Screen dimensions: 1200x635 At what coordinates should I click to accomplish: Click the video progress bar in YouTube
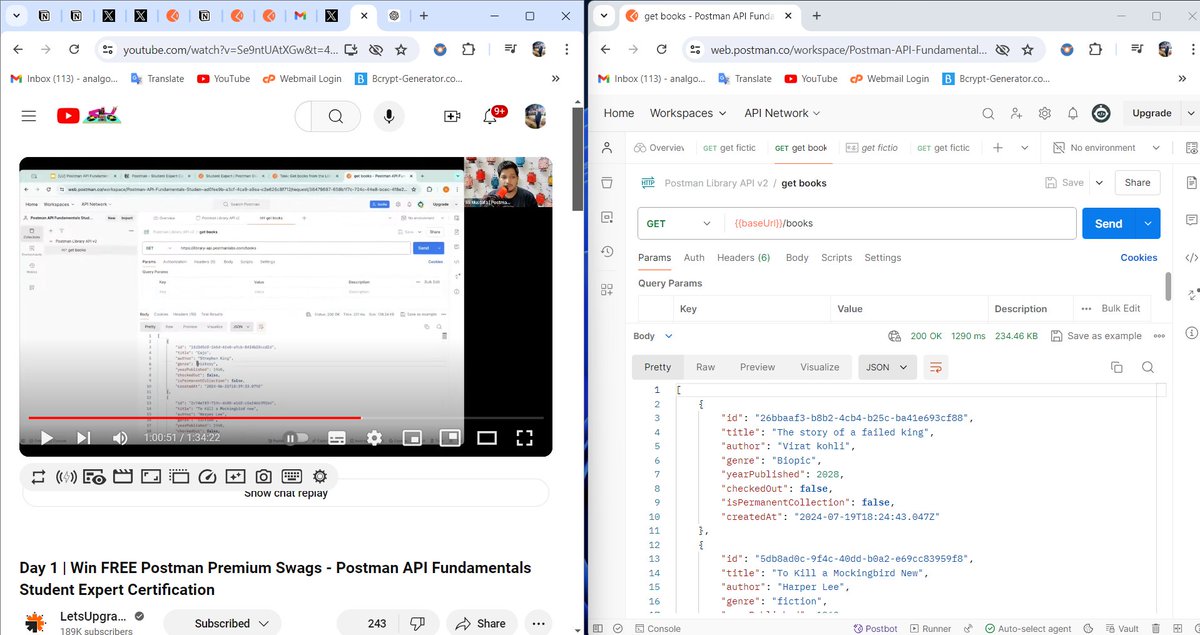(x=286, y=418)
